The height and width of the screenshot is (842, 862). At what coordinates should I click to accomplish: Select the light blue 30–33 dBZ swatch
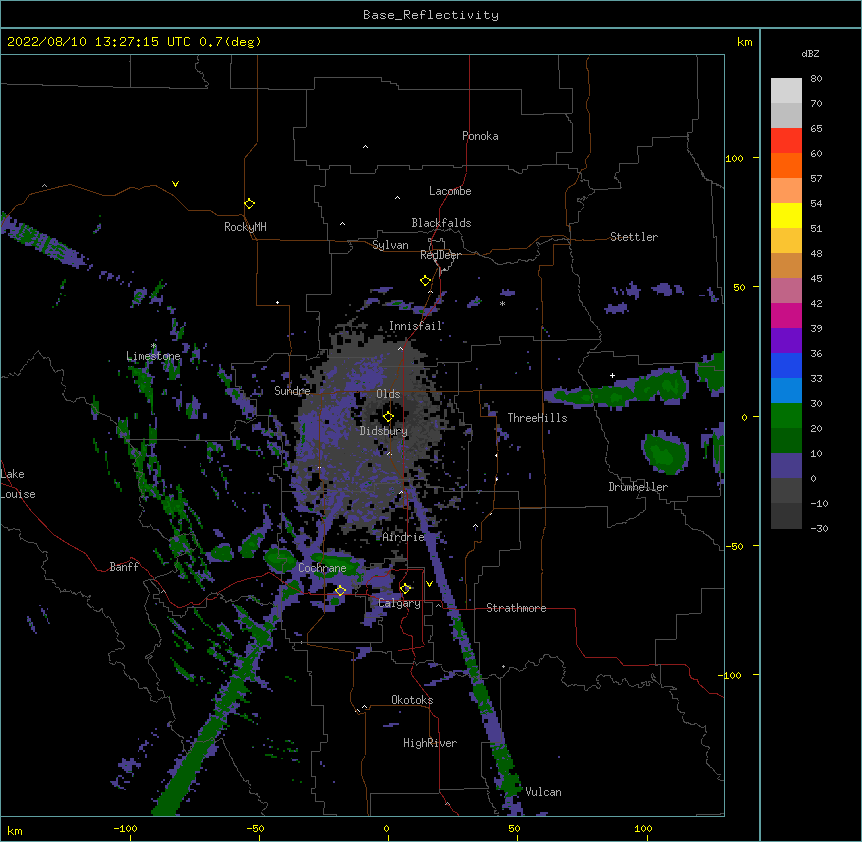point(786,391)
